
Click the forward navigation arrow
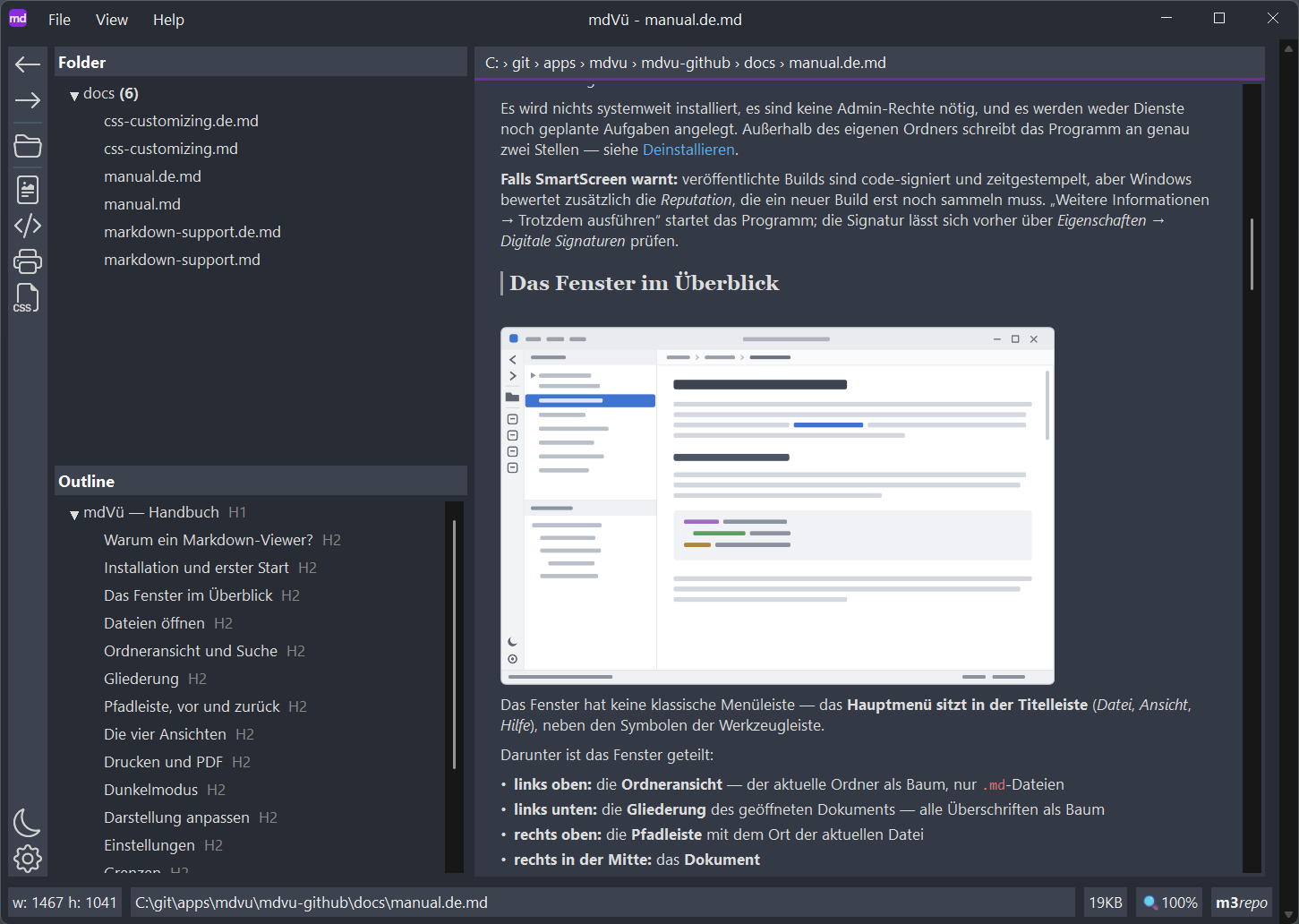28,100
